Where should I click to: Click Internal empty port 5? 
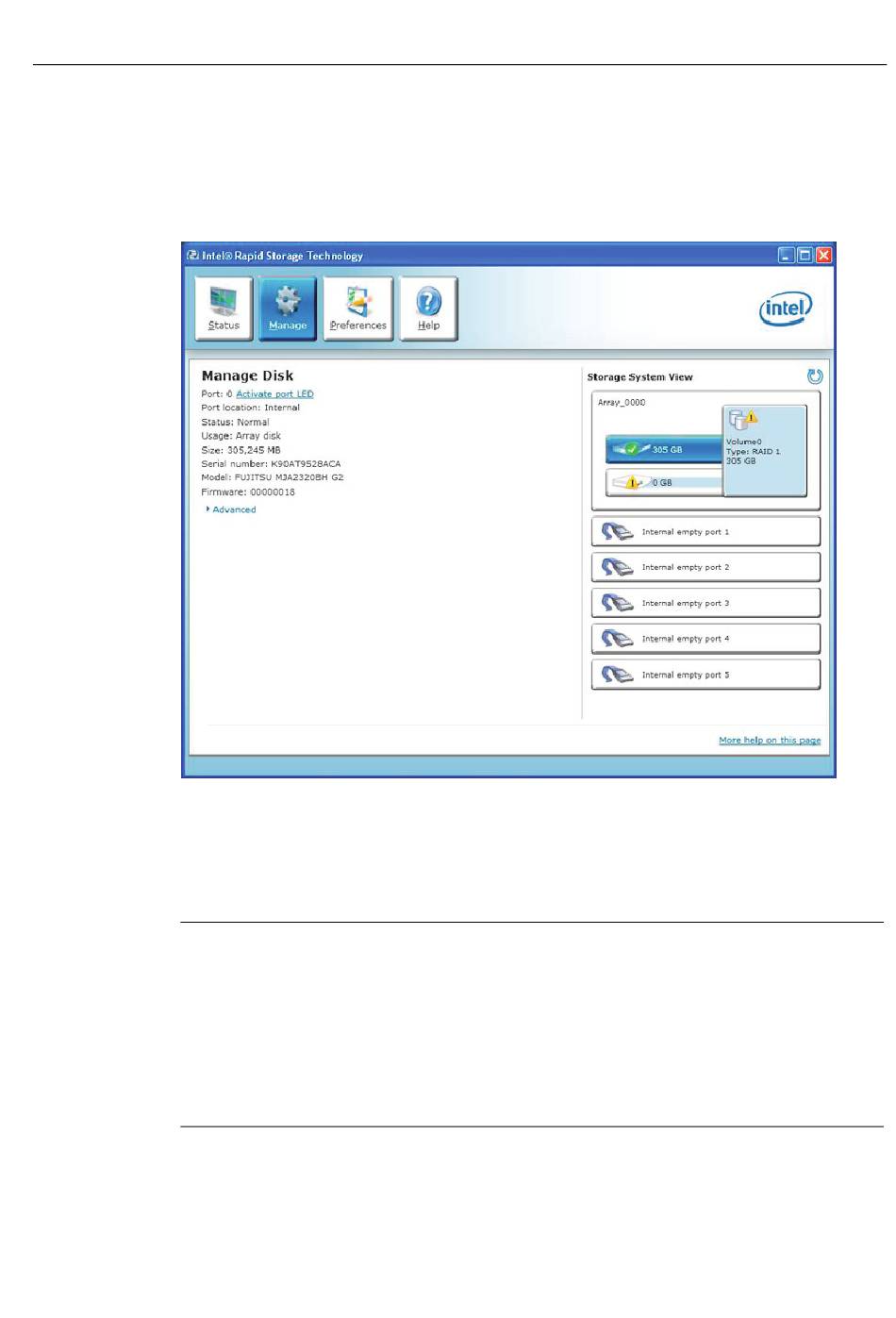[x=705, y=676]
